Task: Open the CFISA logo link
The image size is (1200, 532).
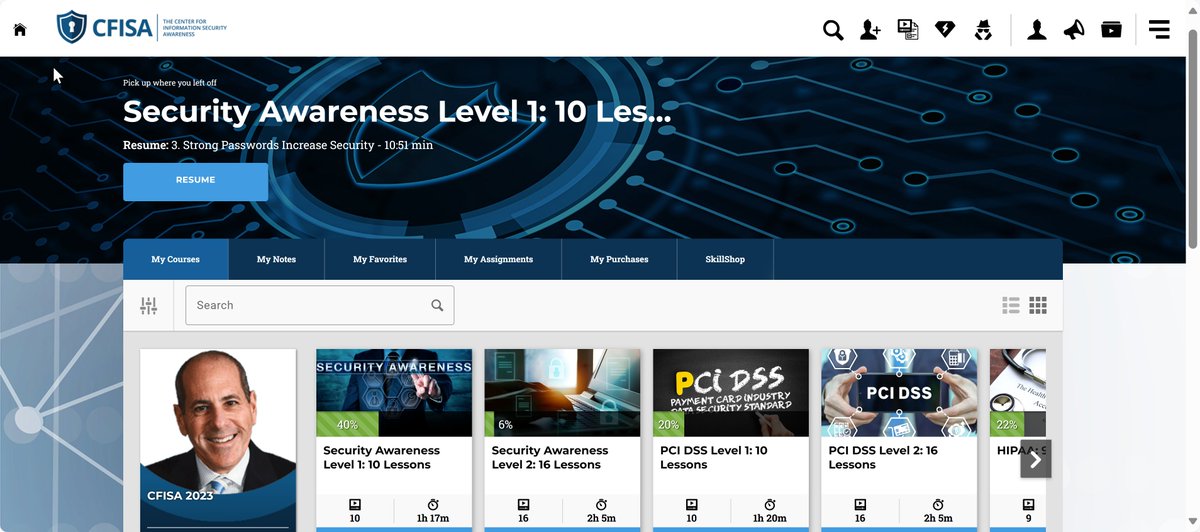Action: click(142, 27)
